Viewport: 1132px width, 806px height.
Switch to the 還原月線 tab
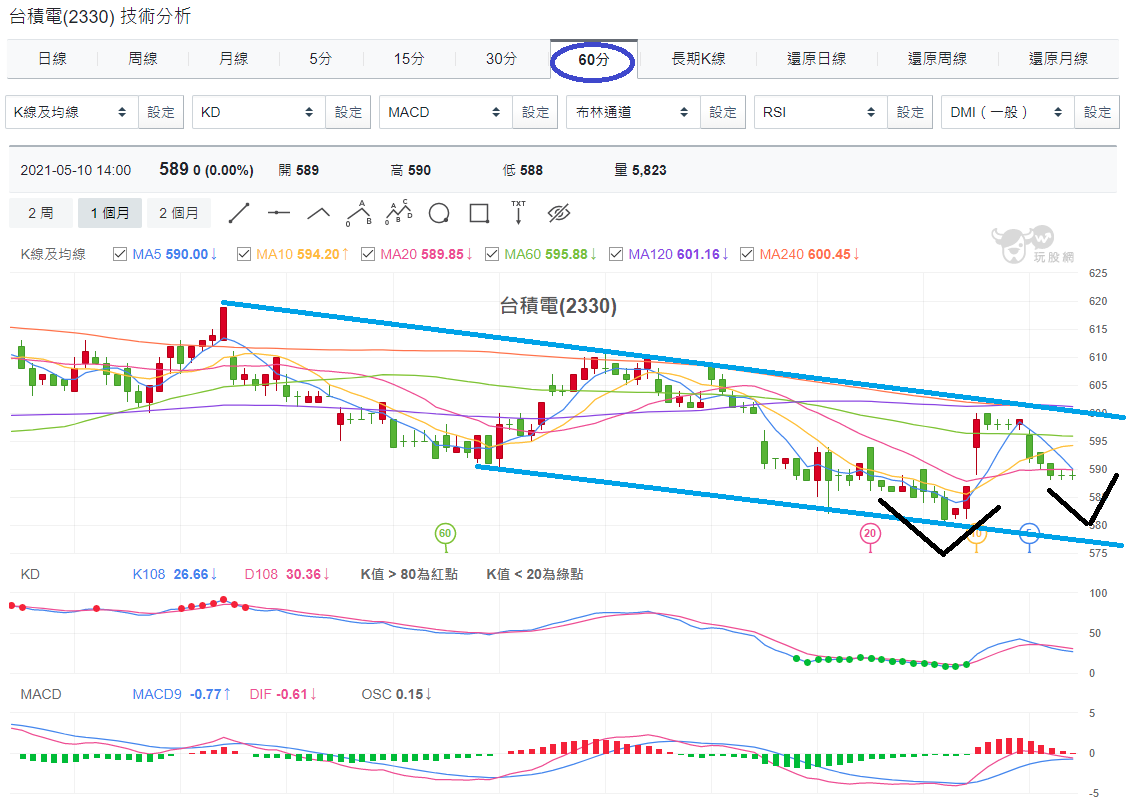pos(1058,58)
